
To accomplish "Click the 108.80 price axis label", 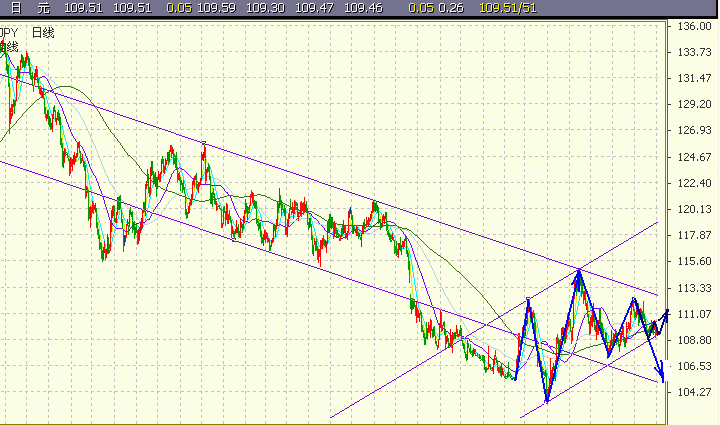I will coord(694,340).
